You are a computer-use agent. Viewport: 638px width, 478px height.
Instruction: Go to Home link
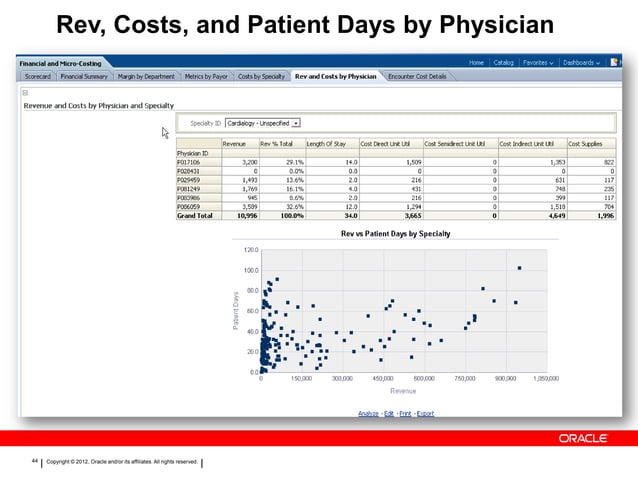[x=476, y=63]
